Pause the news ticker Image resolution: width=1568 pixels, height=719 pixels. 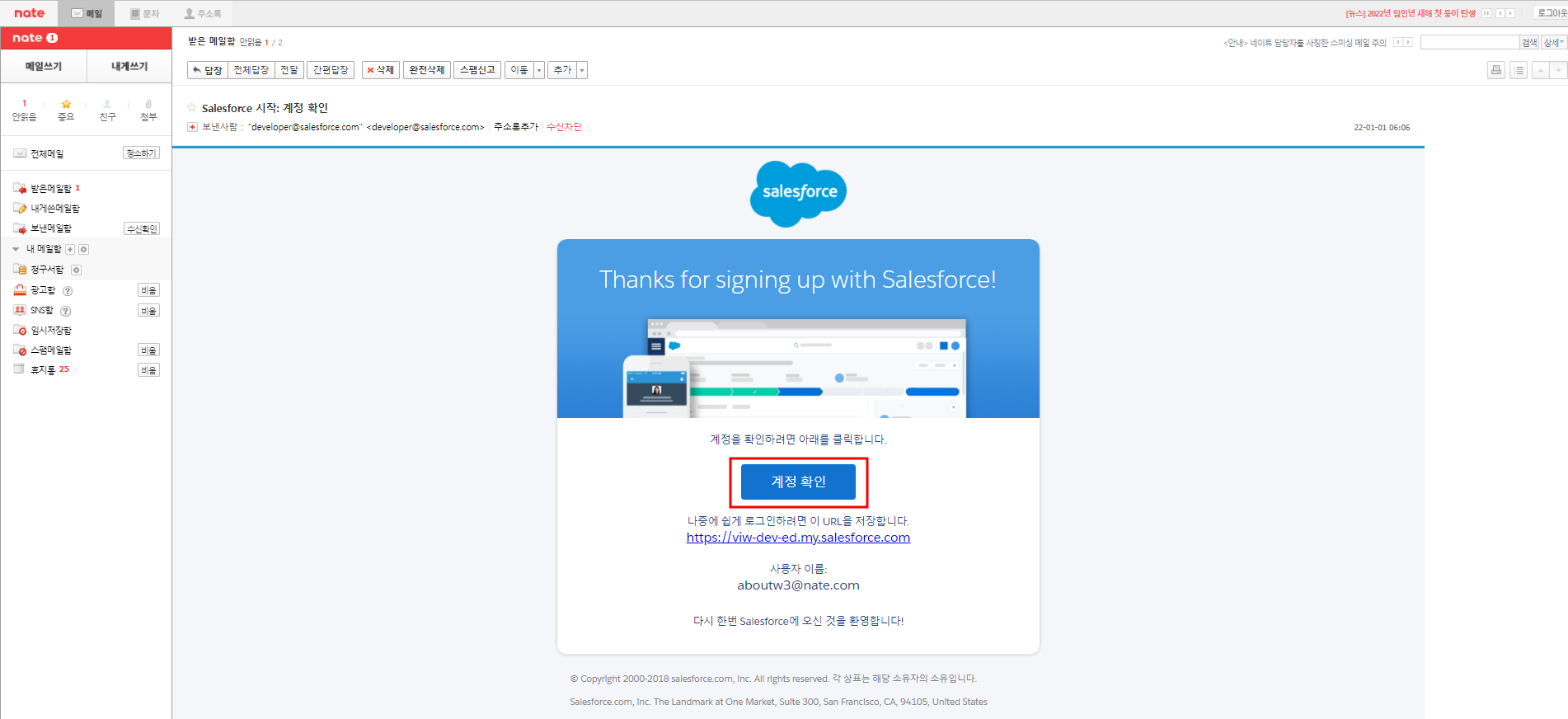click(1486, 13)
